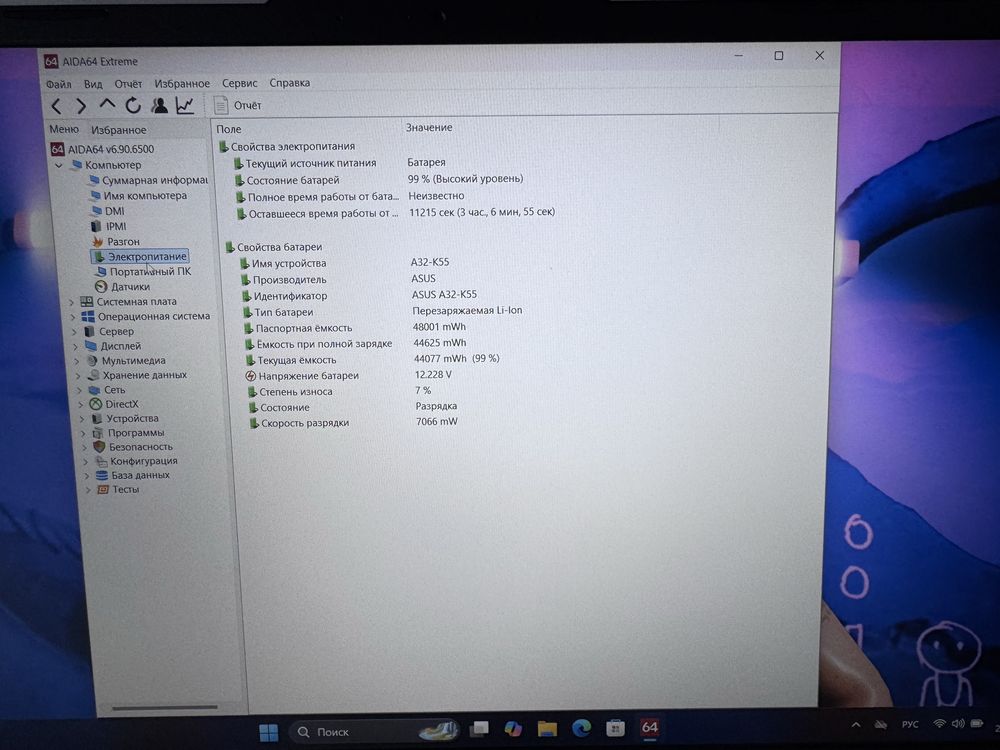Open the Windows Start menu
The width and height of the screenshot is (1000, 750).
(268, 733)
